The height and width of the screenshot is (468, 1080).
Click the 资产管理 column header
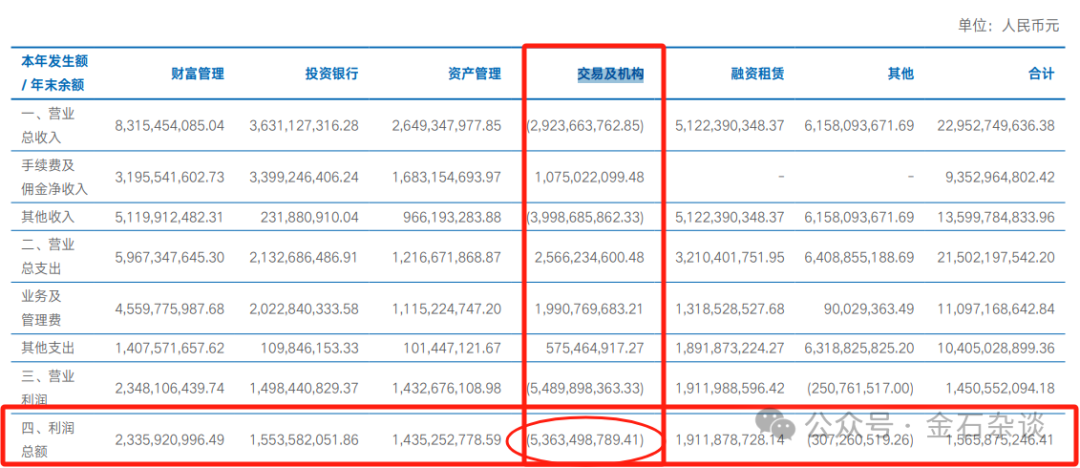[475, 74]
